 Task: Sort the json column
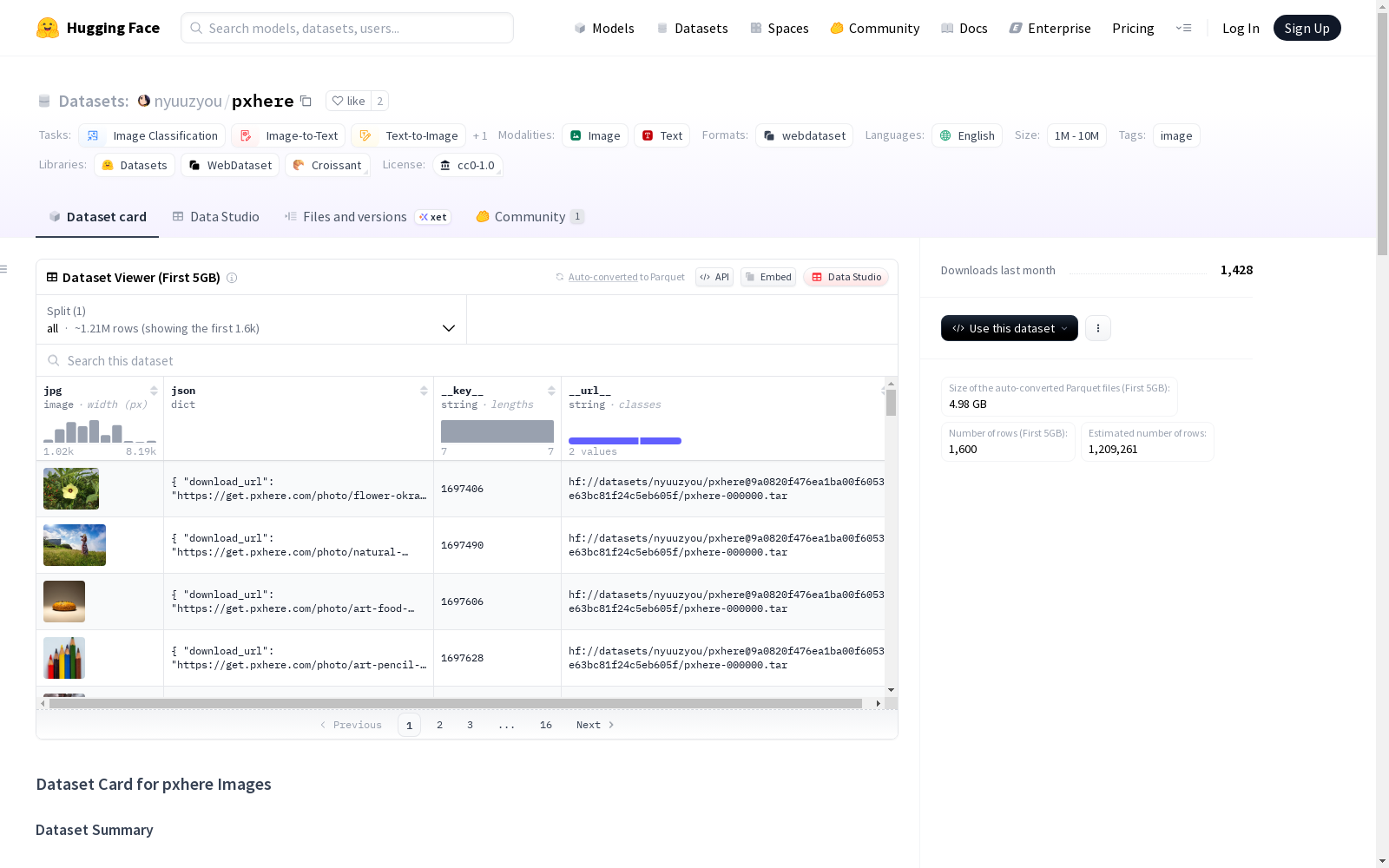pyautogui.click(x=424, y=391)
